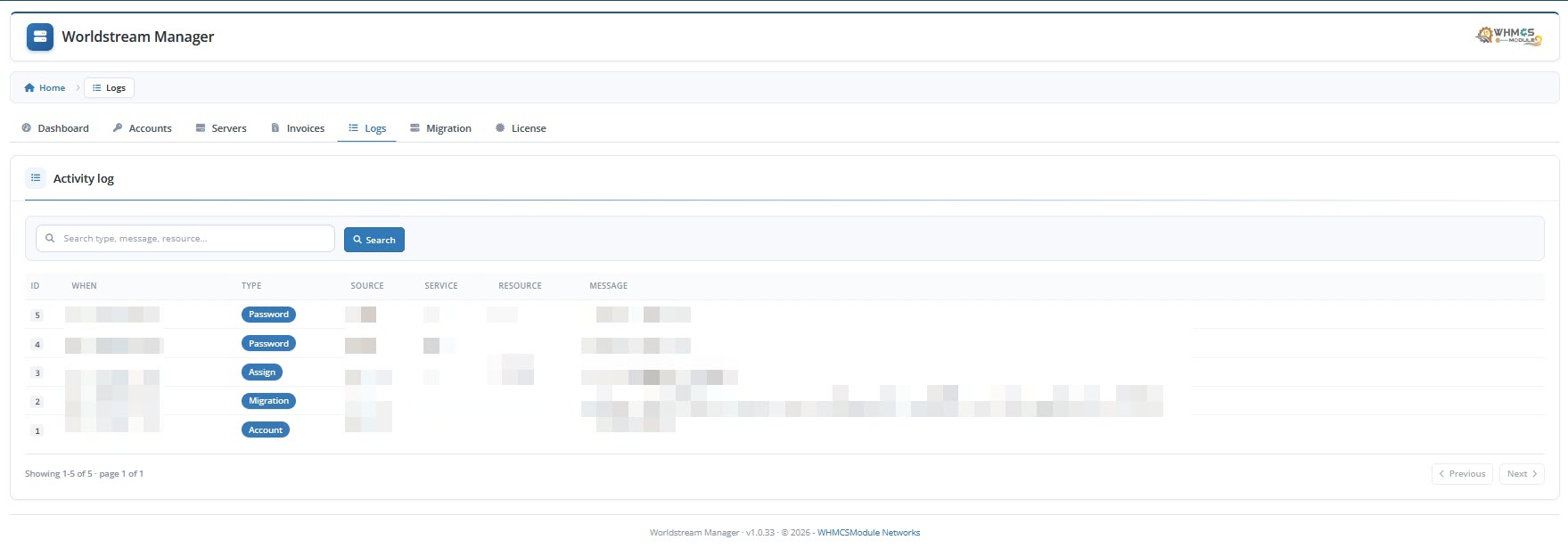Select log row ID 1

coord(37,430)
